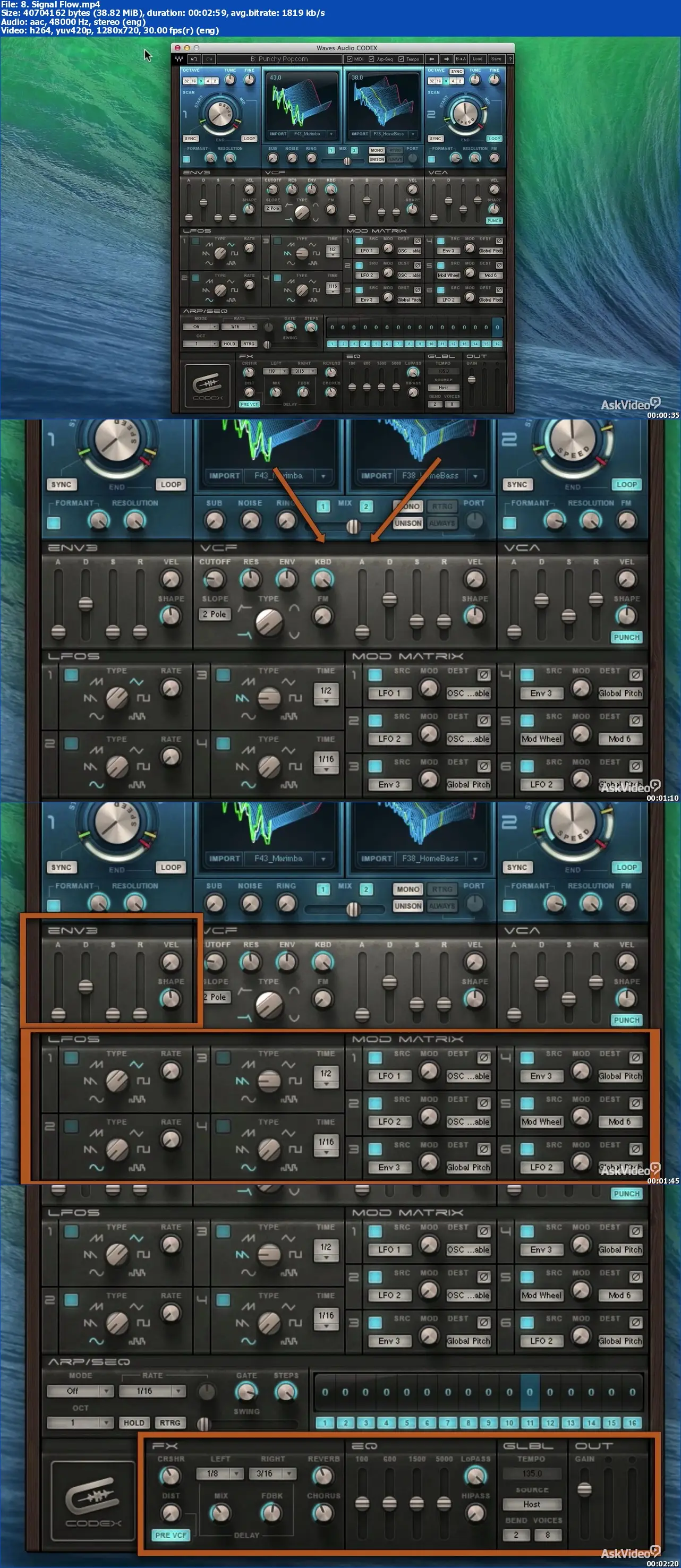This screenshot has width=681, height=1568.
Task: Select LFO 3 saw-down wave icon, 00:02:20 frame
Action: click(x=242, y=1255)
